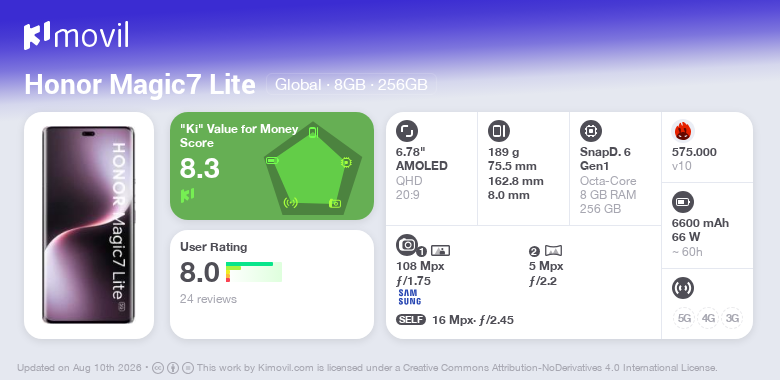Click the Honor Magic7 Lite phone image
The height and width of the screenshot is (380, 780).
pos(89,225)
